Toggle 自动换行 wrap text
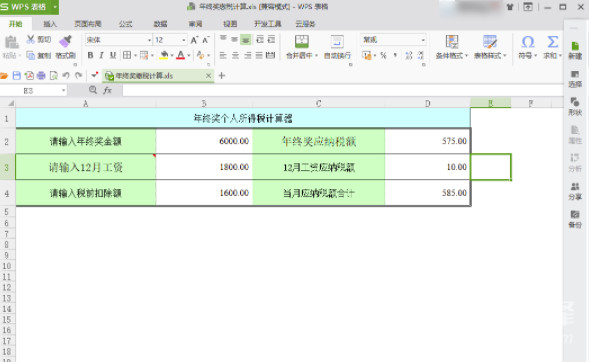Screen dimensions: 589x362 click(x=337, y=47)
